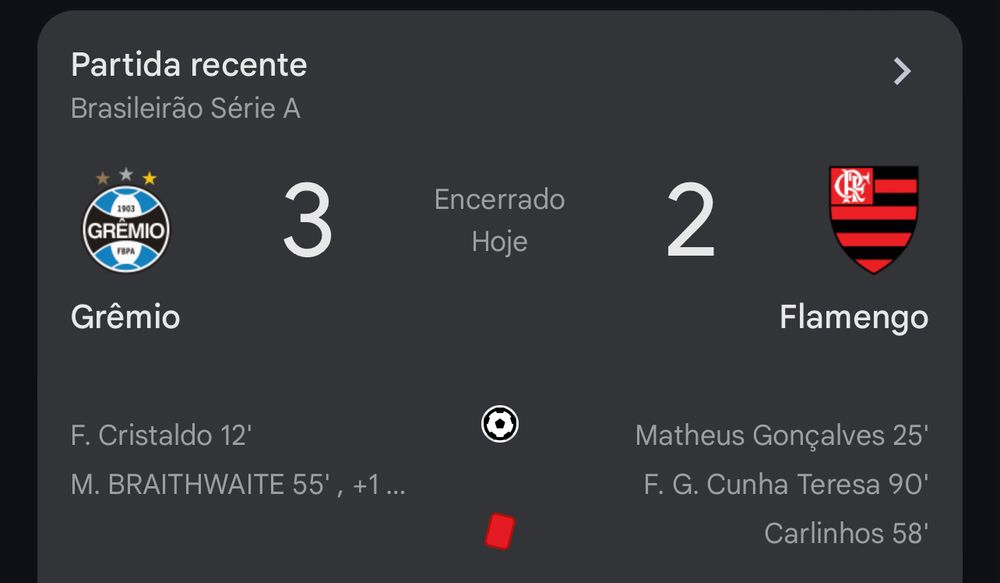Tap the Flamengo team name
This screenshot has width=1000, height=583.
pos(854,318)
